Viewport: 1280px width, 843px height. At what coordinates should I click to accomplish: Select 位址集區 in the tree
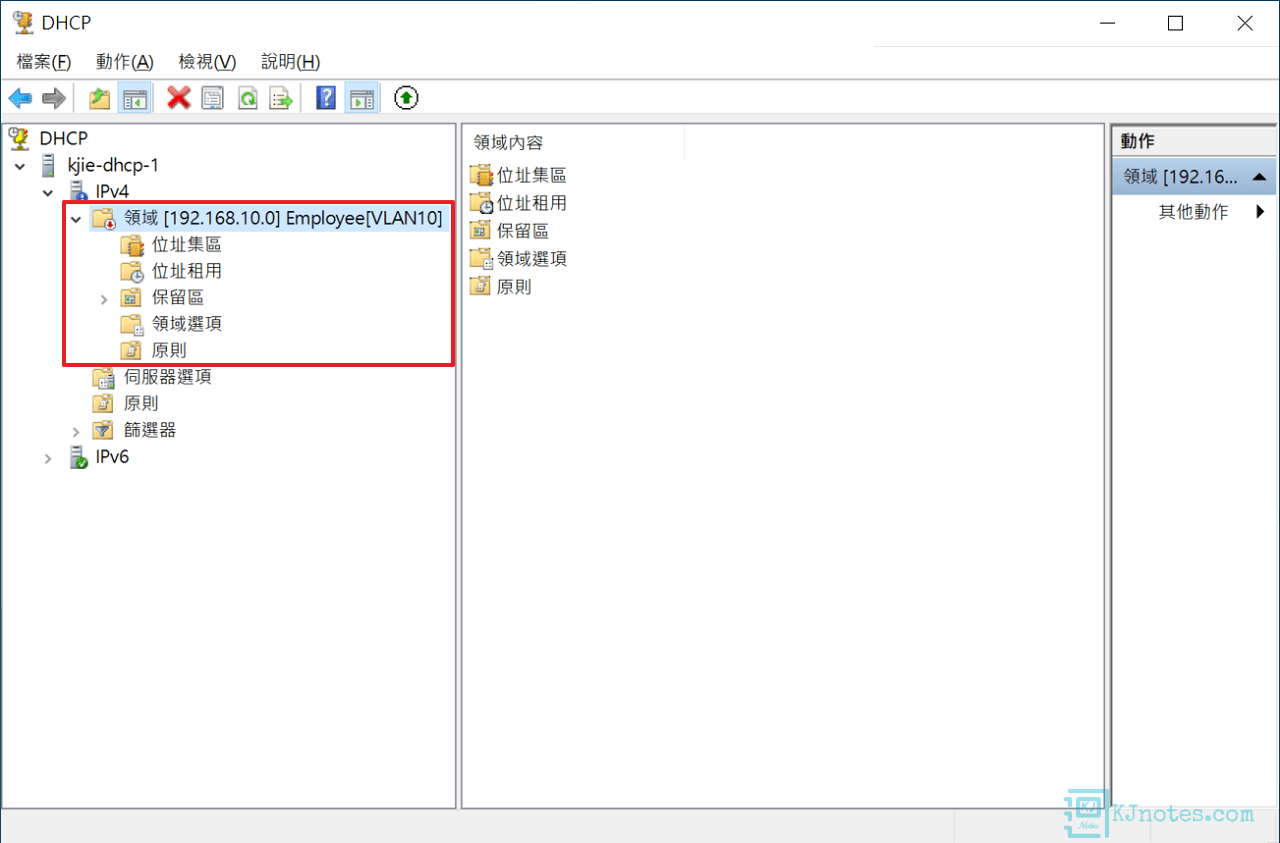(x=187, y=245)
